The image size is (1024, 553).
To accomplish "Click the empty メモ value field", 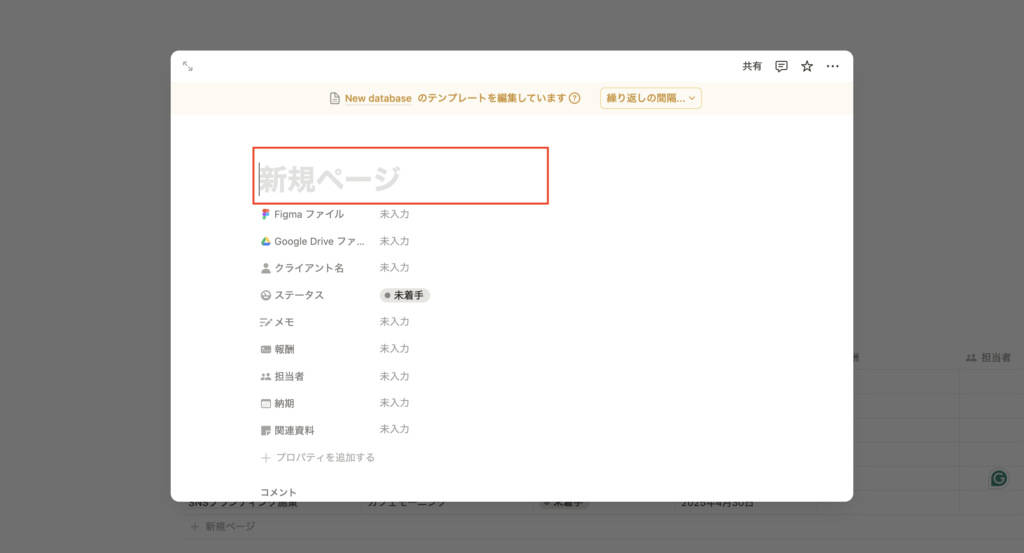I will [x=395, y=322].
